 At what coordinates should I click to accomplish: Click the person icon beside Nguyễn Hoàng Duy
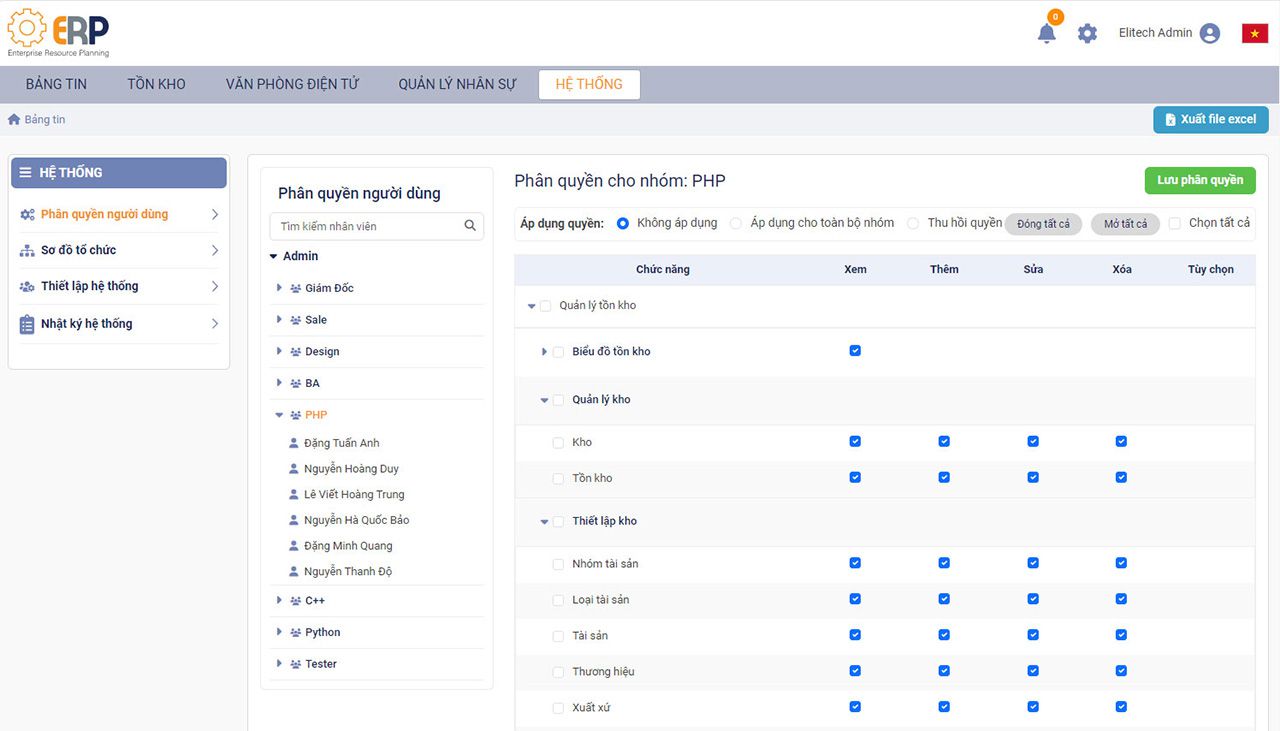point(294,469)
